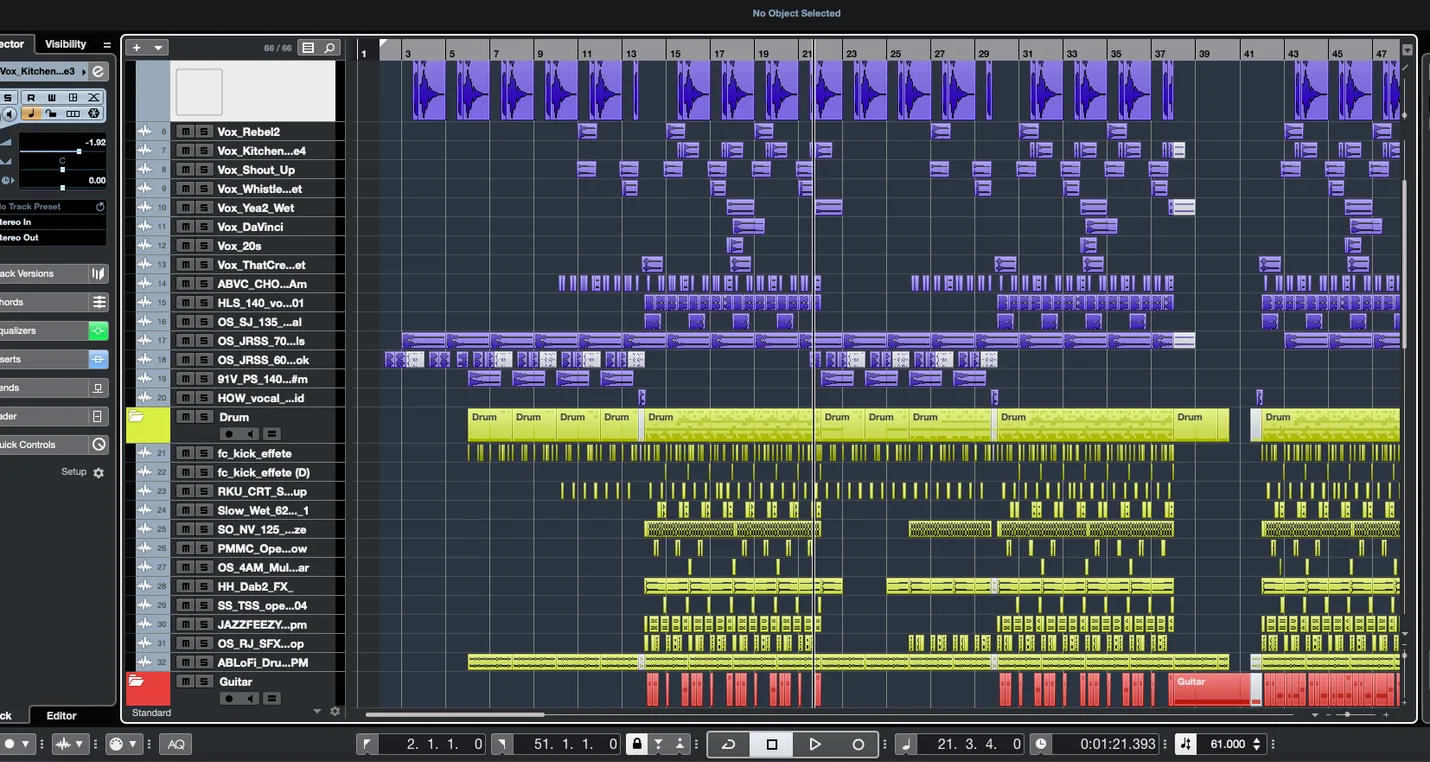
Task: Collapse the Guitar folder track
Action: pyautogui.click(x=136, y=681)
